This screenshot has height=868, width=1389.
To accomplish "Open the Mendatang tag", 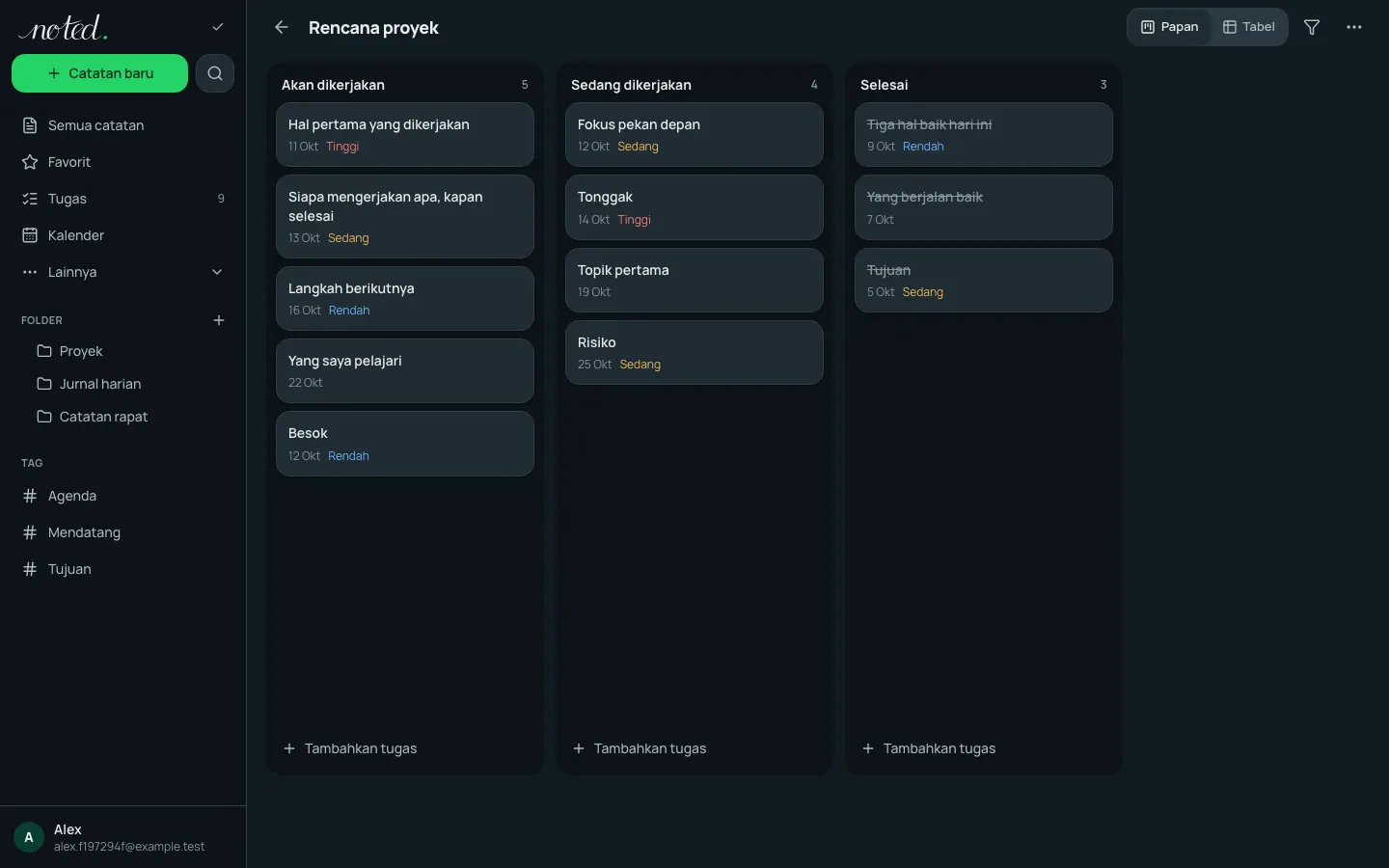I will [x=123, y=532].
